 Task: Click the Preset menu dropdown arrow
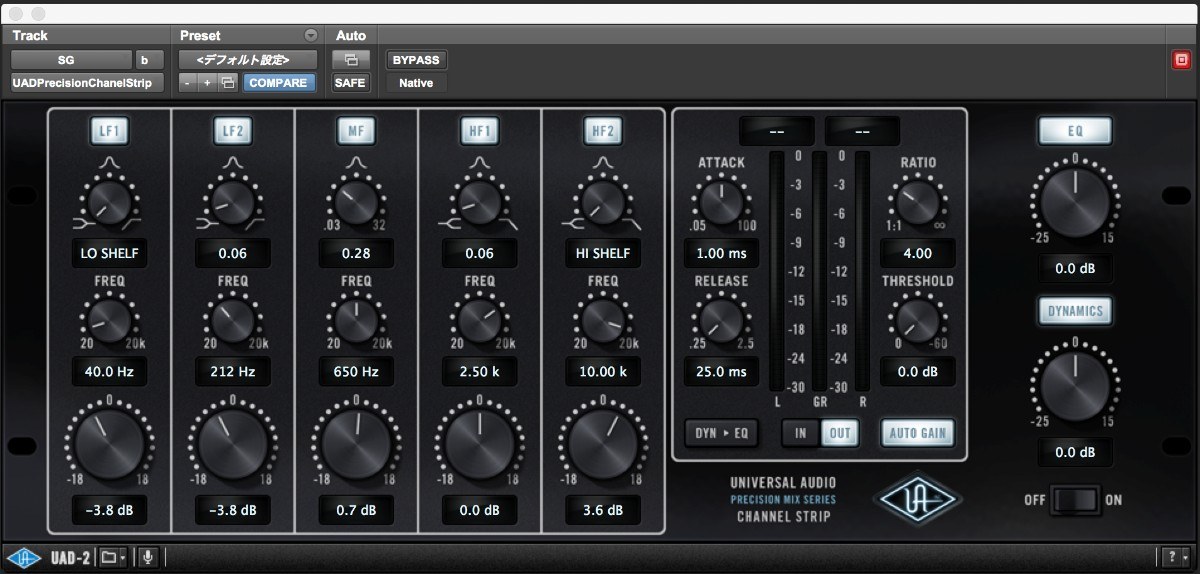[310, 35]
